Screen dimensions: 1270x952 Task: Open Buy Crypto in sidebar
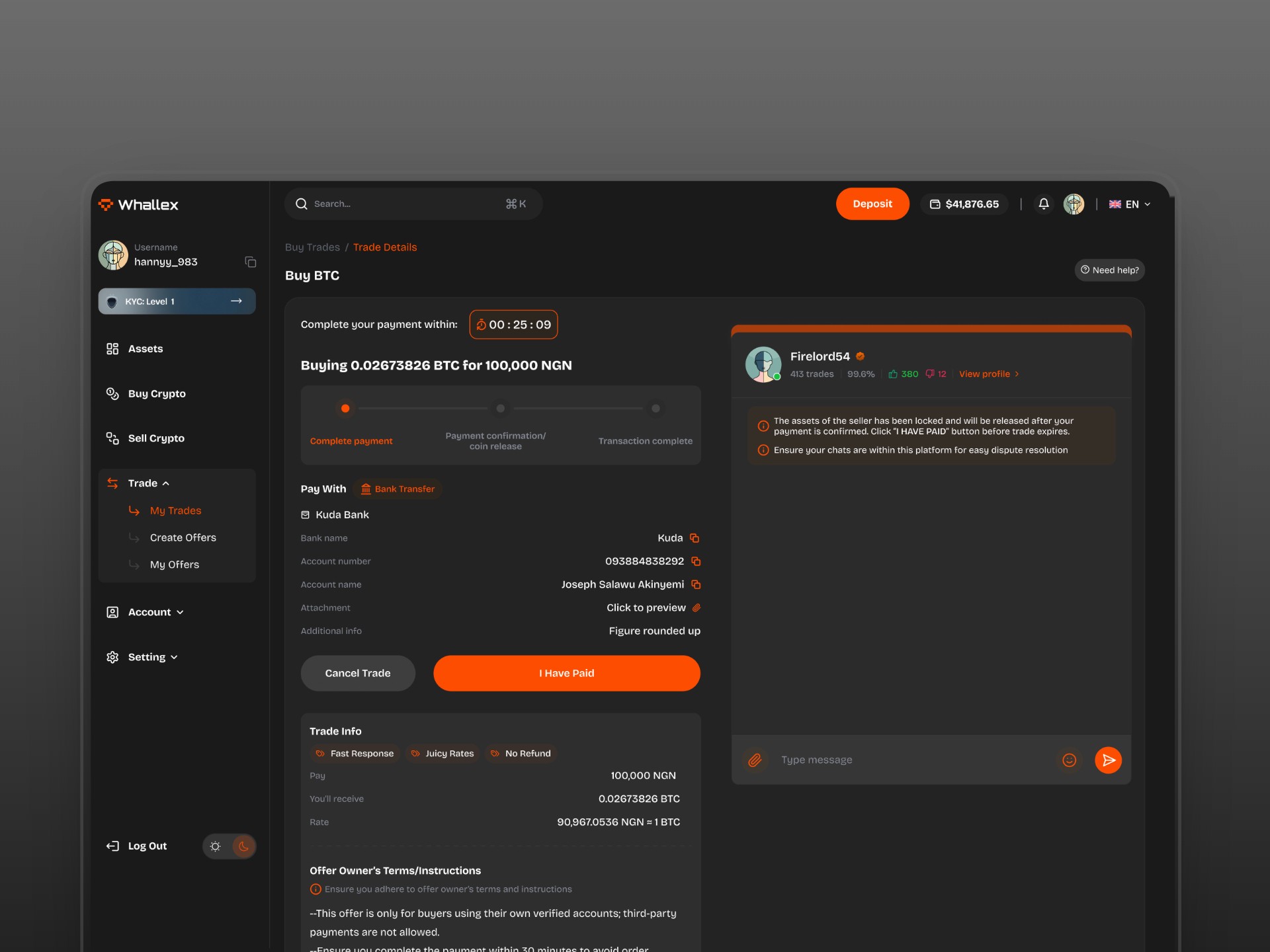pyautogui.click(x=156, y=394)
